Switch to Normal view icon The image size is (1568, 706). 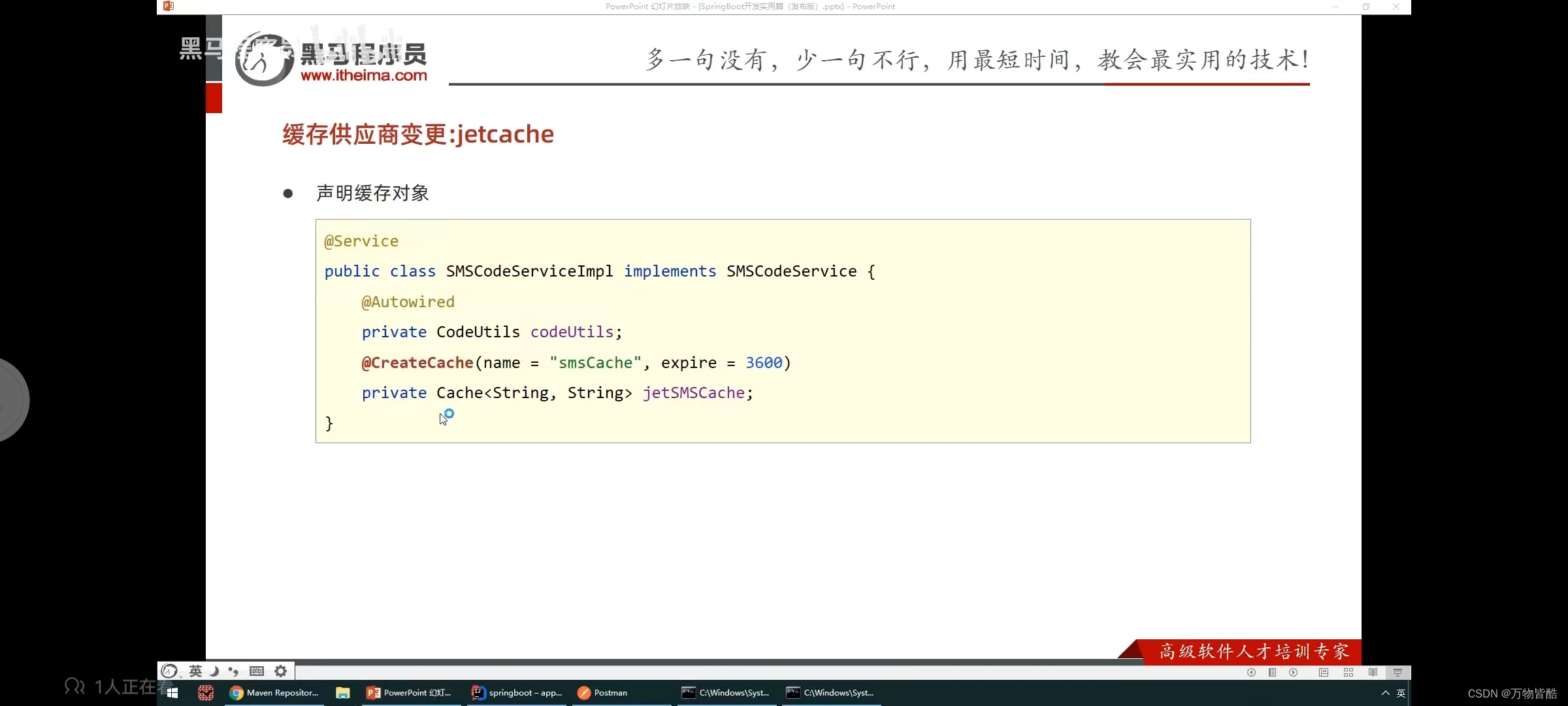[1323, 673]
